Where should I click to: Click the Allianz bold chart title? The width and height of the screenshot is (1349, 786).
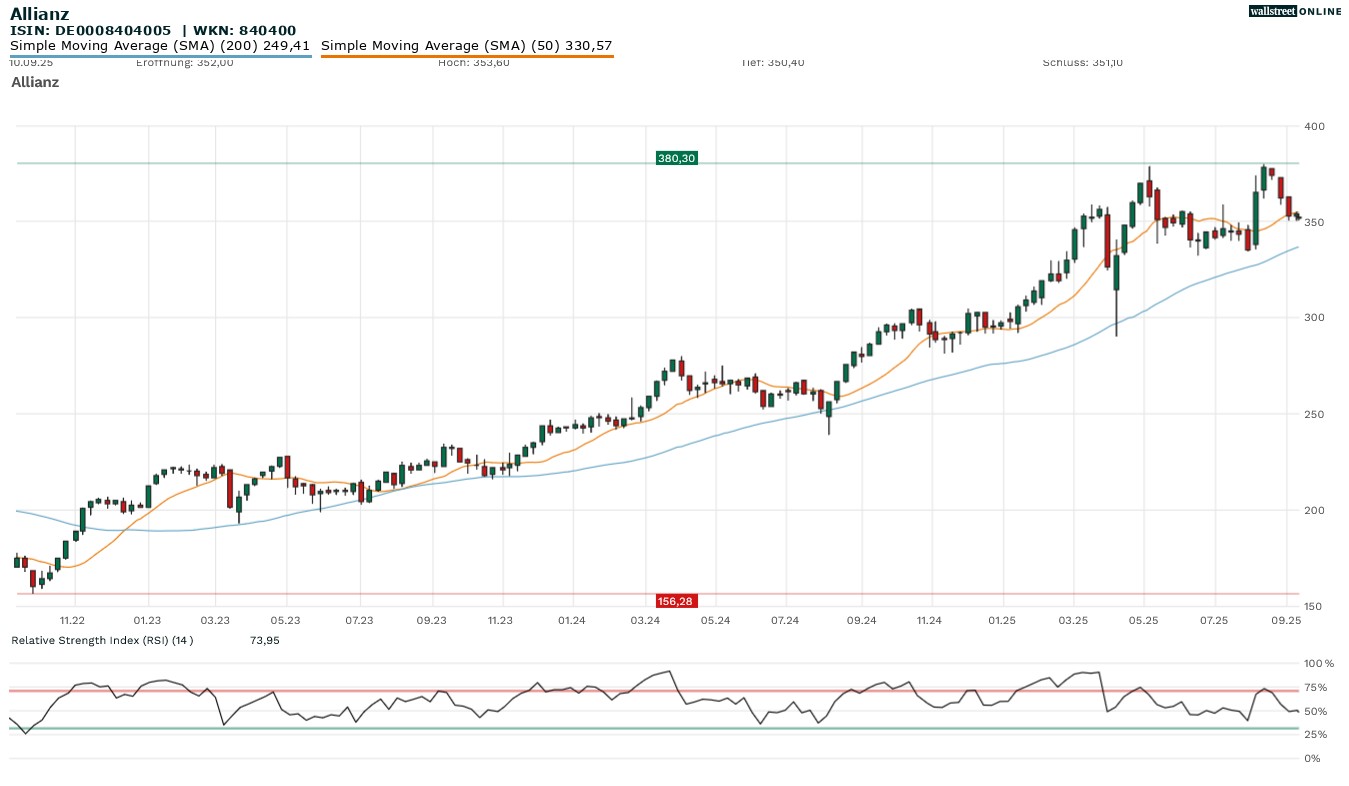coord(39,14)
